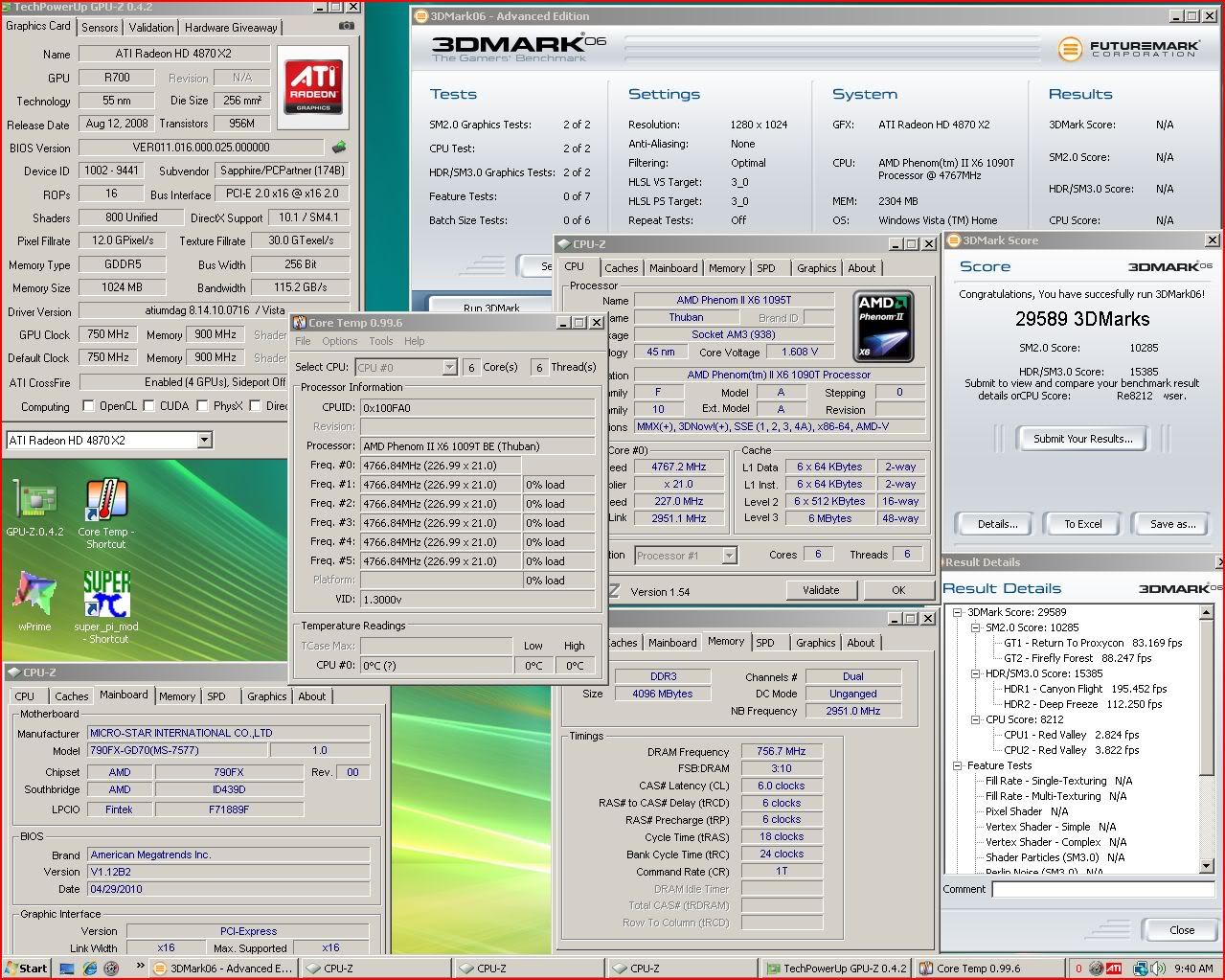The image size is (1225, 980).
Task: Select the GT1 - Return To Proxycon result row
Action: pos(1093,643)
